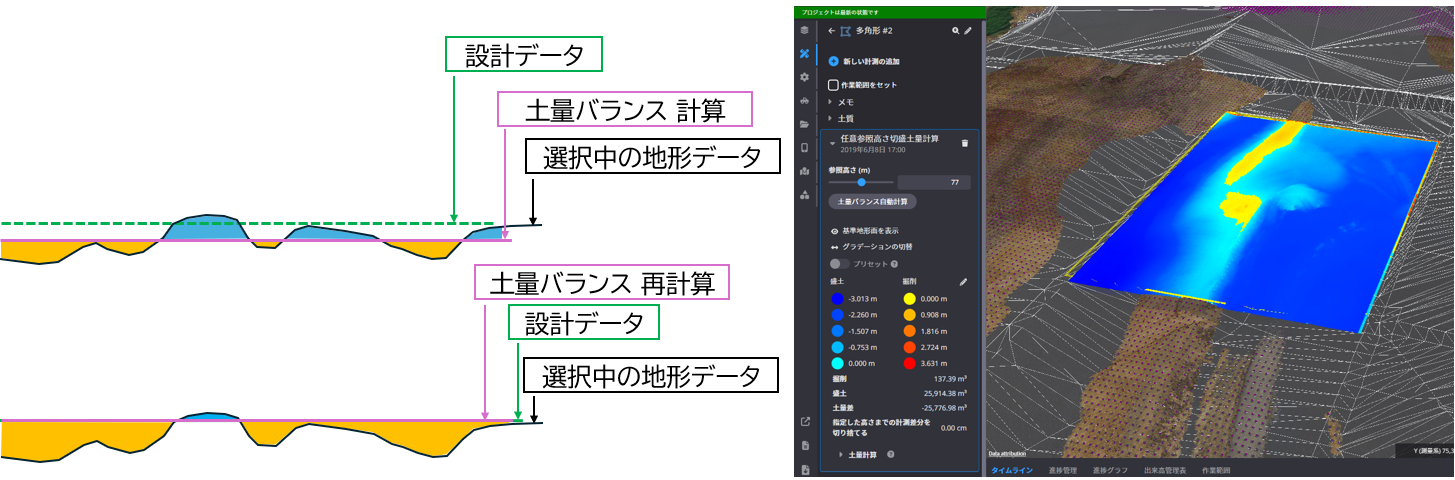Click the 137.39 m³ 掘削 value
The width and height of the screenshot is (1455, 480).
[950, 379]
